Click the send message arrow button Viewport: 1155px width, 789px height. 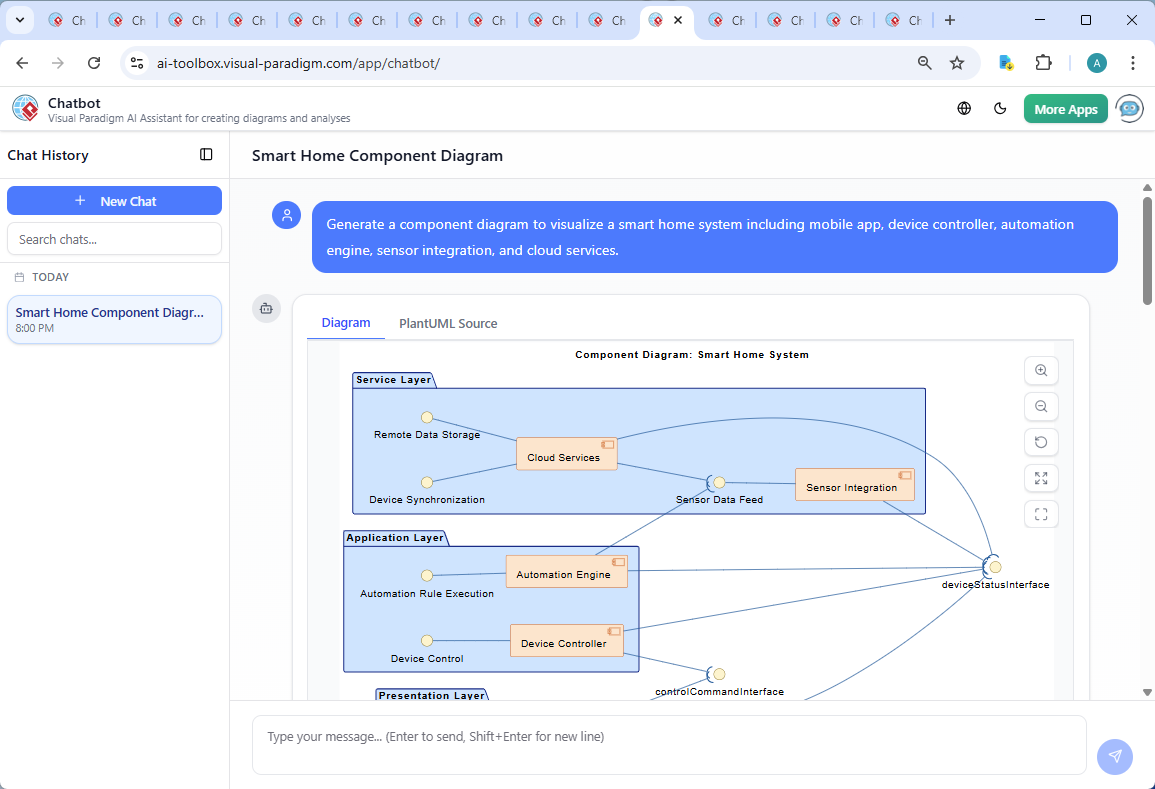pos(1114,757)
